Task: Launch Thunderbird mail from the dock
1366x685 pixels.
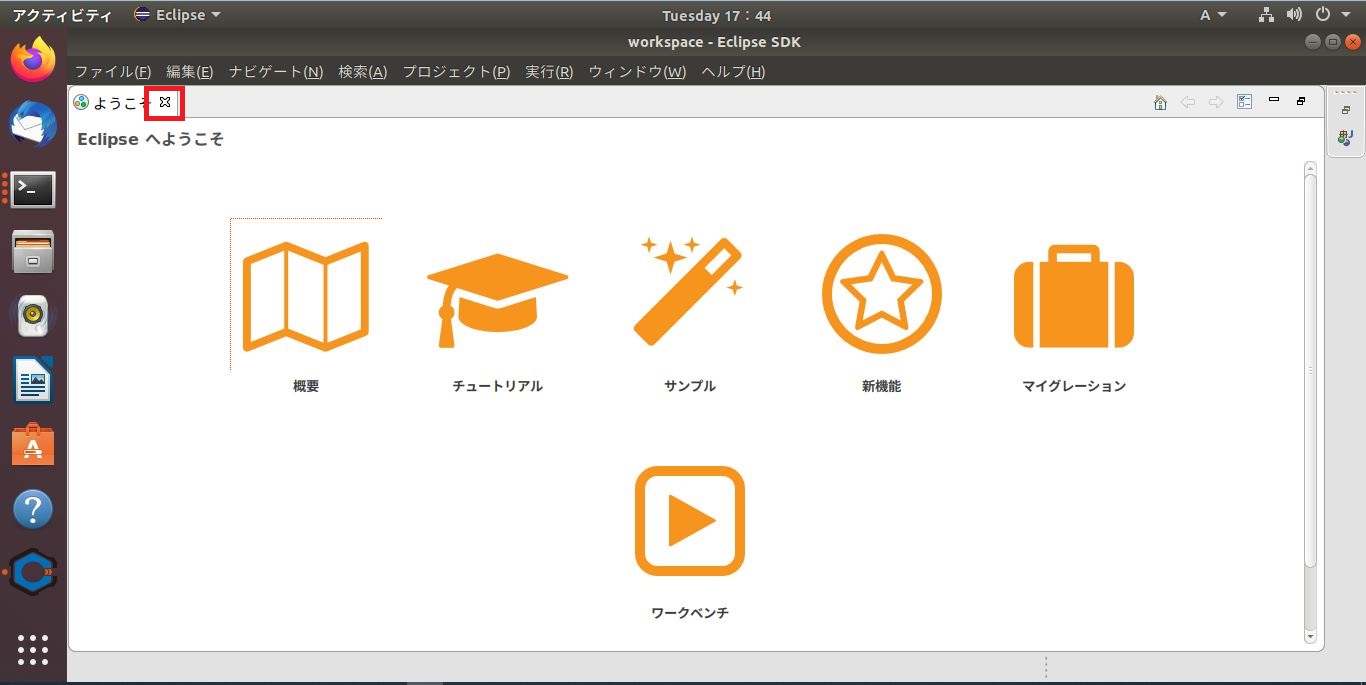Action: (33, 125)
